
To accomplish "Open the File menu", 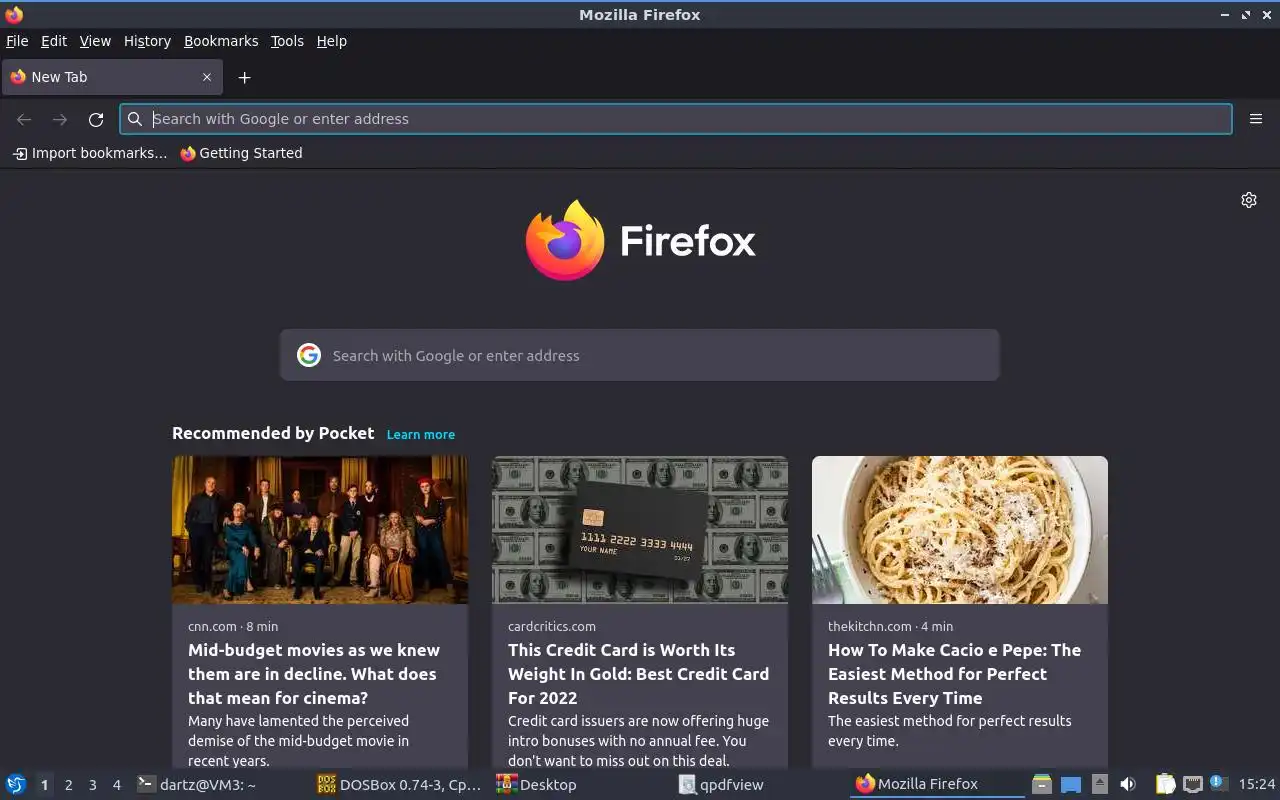I will 17,41.
